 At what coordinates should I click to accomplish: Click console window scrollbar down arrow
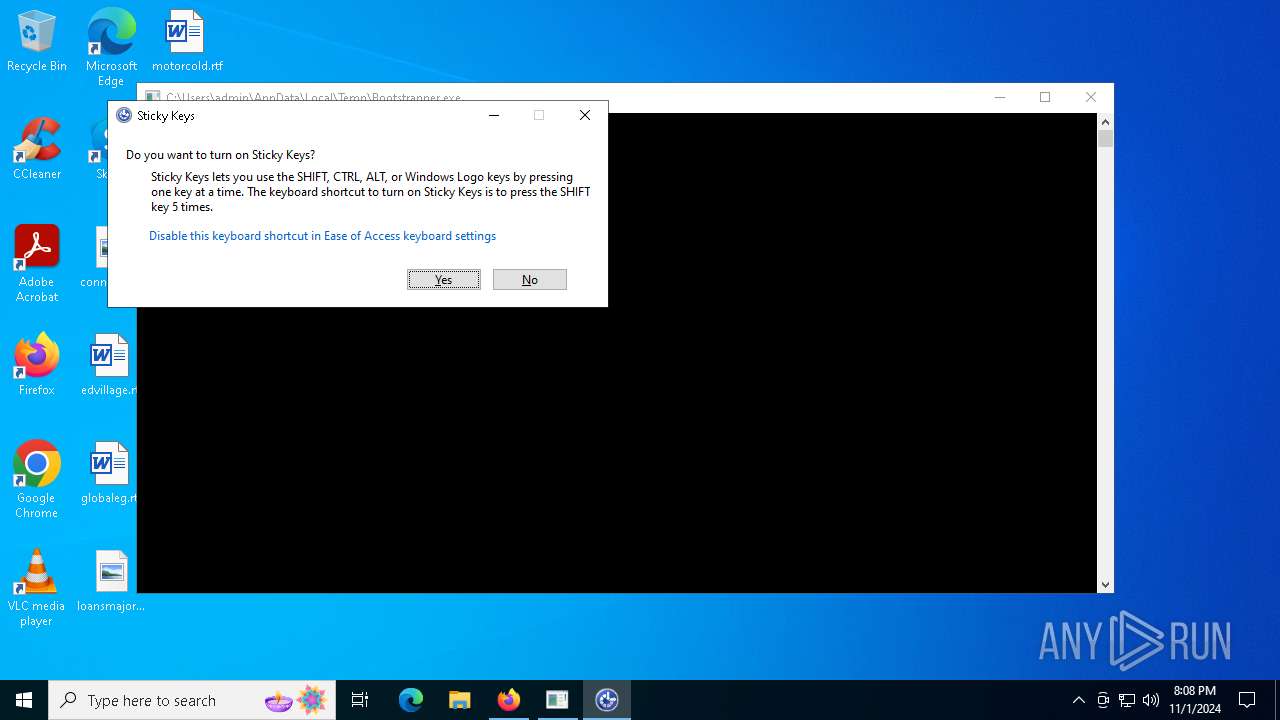[1105, 585]
